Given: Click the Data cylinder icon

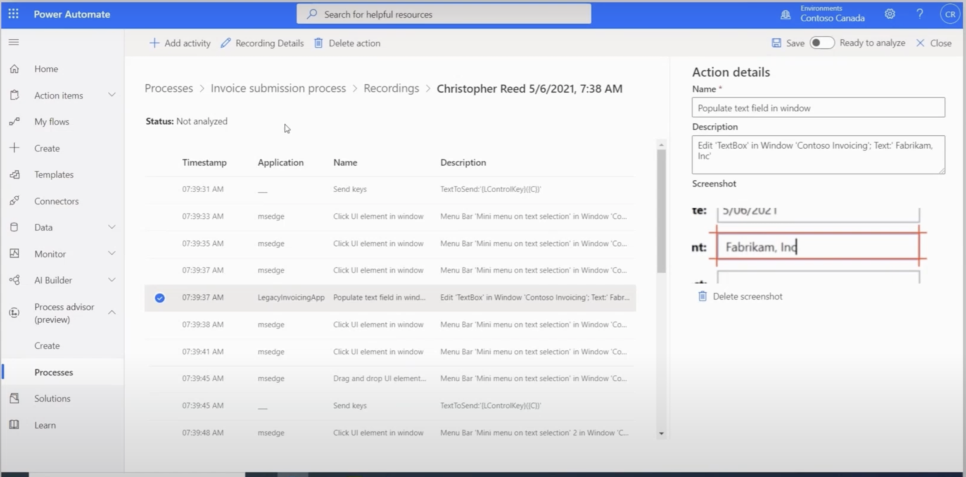Looking at the screenshot, I should click(14, 227).
